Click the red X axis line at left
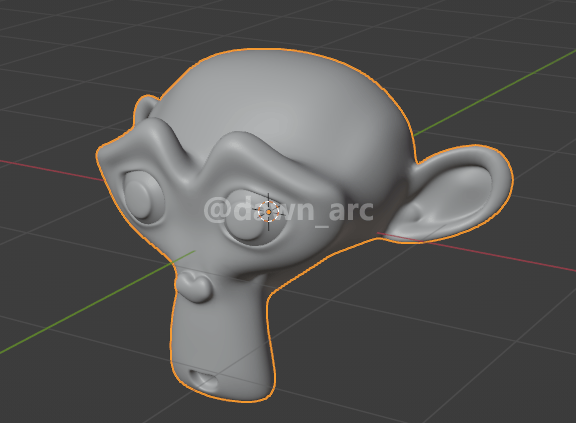 click(51, 169)
